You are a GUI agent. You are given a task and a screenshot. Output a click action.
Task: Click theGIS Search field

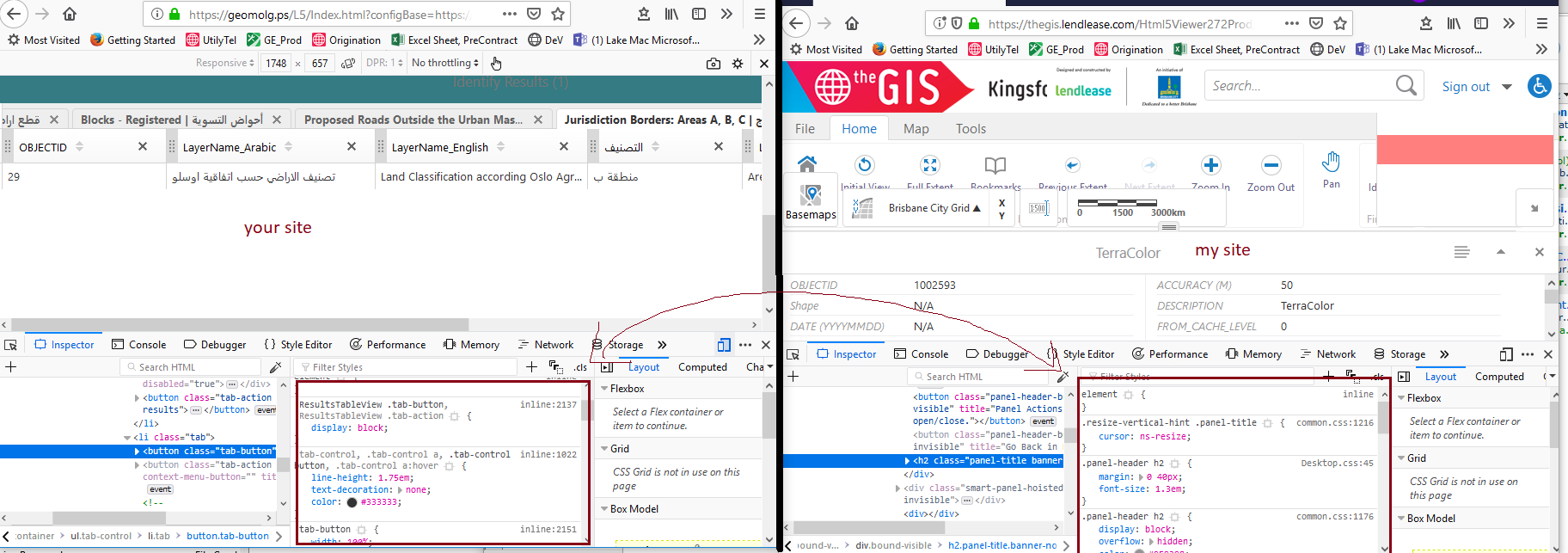pos(1298,85)
